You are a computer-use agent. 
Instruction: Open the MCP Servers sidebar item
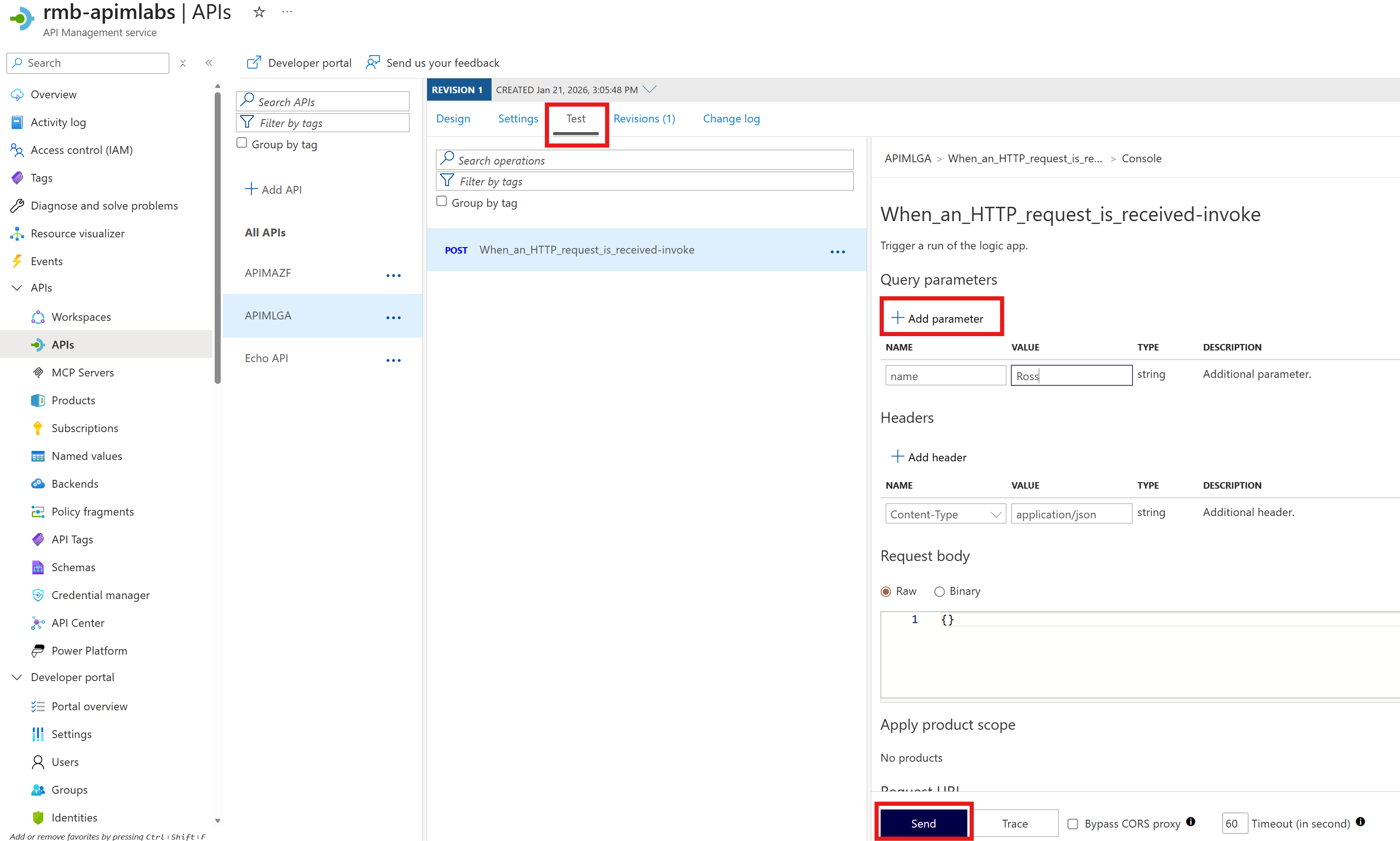(x=83, y=372)
